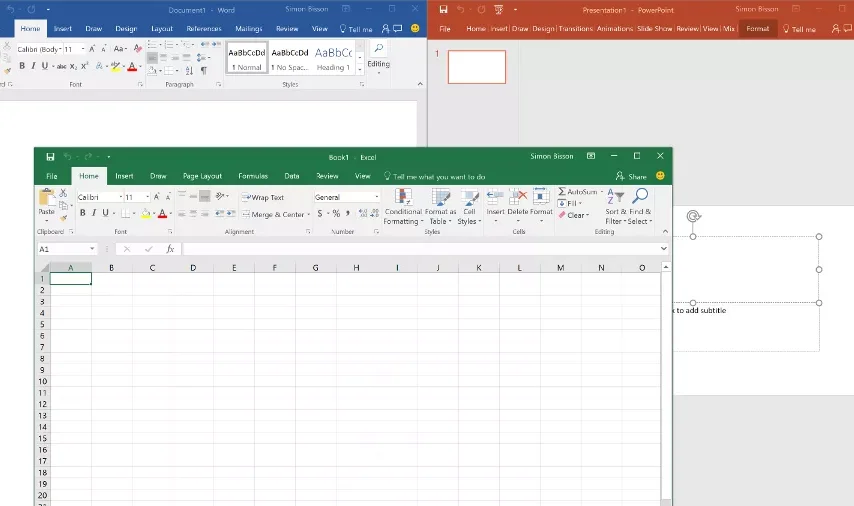Increase font size in Excel ribbon

157,197
